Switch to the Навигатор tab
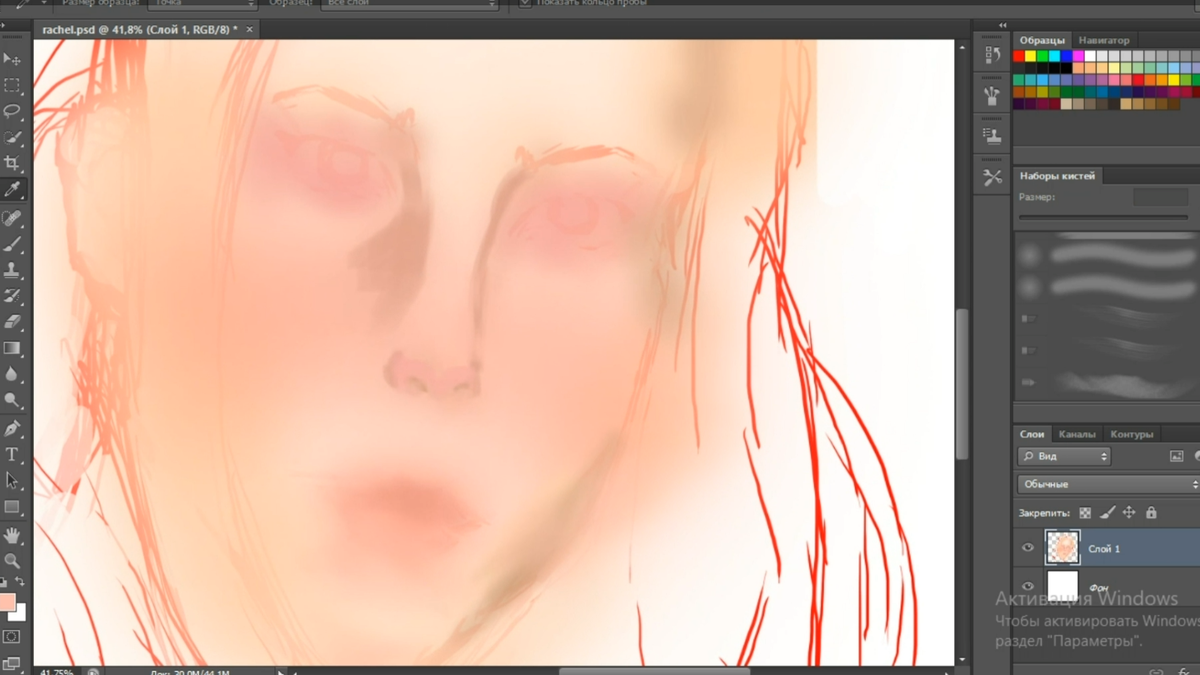Viewport: 1200px width, 675px height. [x=1104, y=40]
